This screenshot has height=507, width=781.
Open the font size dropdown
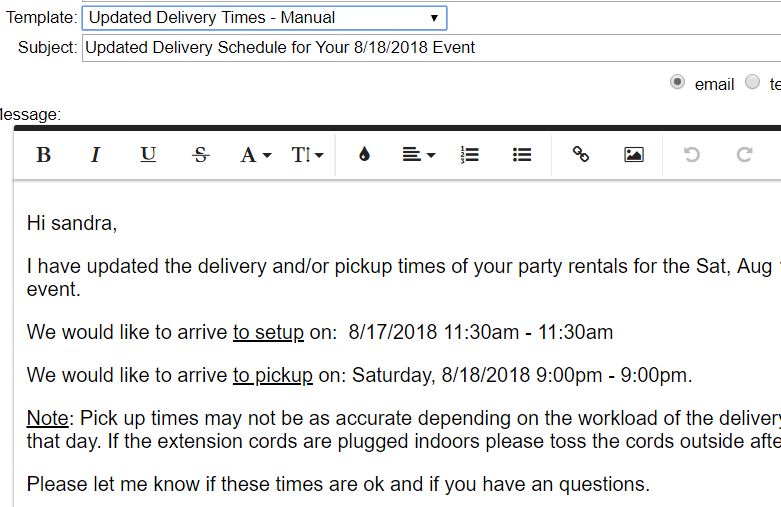pos(307,155)
